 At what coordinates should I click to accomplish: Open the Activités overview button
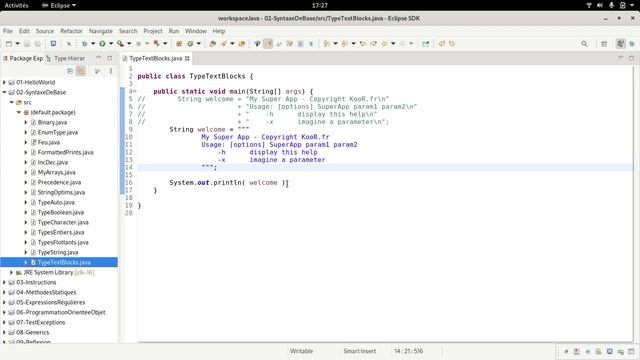point(16,5)
